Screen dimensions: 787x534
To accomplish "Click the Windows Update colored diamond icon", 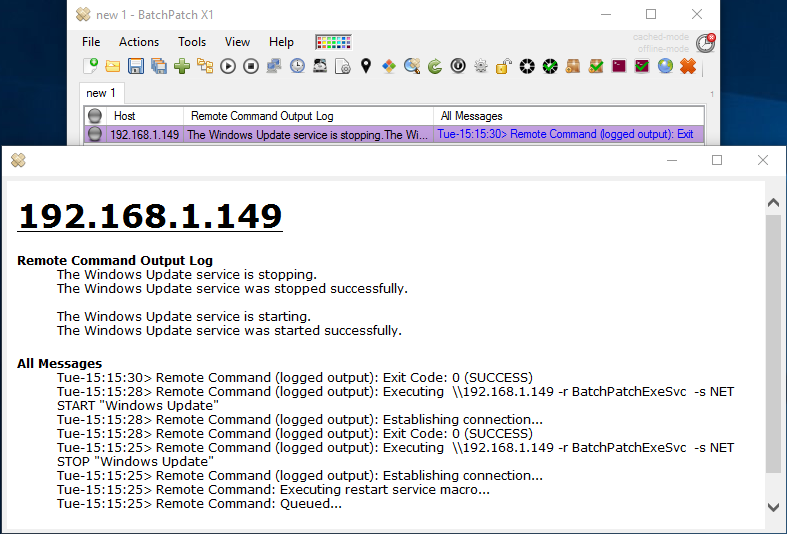I will (389, 66).
